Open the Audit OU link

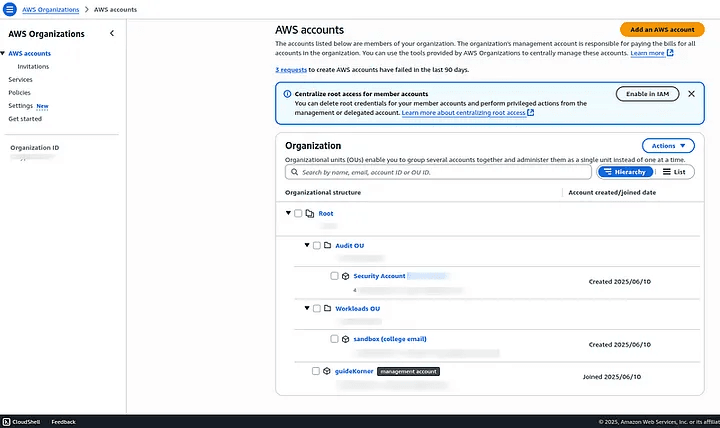[x=349, y=246]
